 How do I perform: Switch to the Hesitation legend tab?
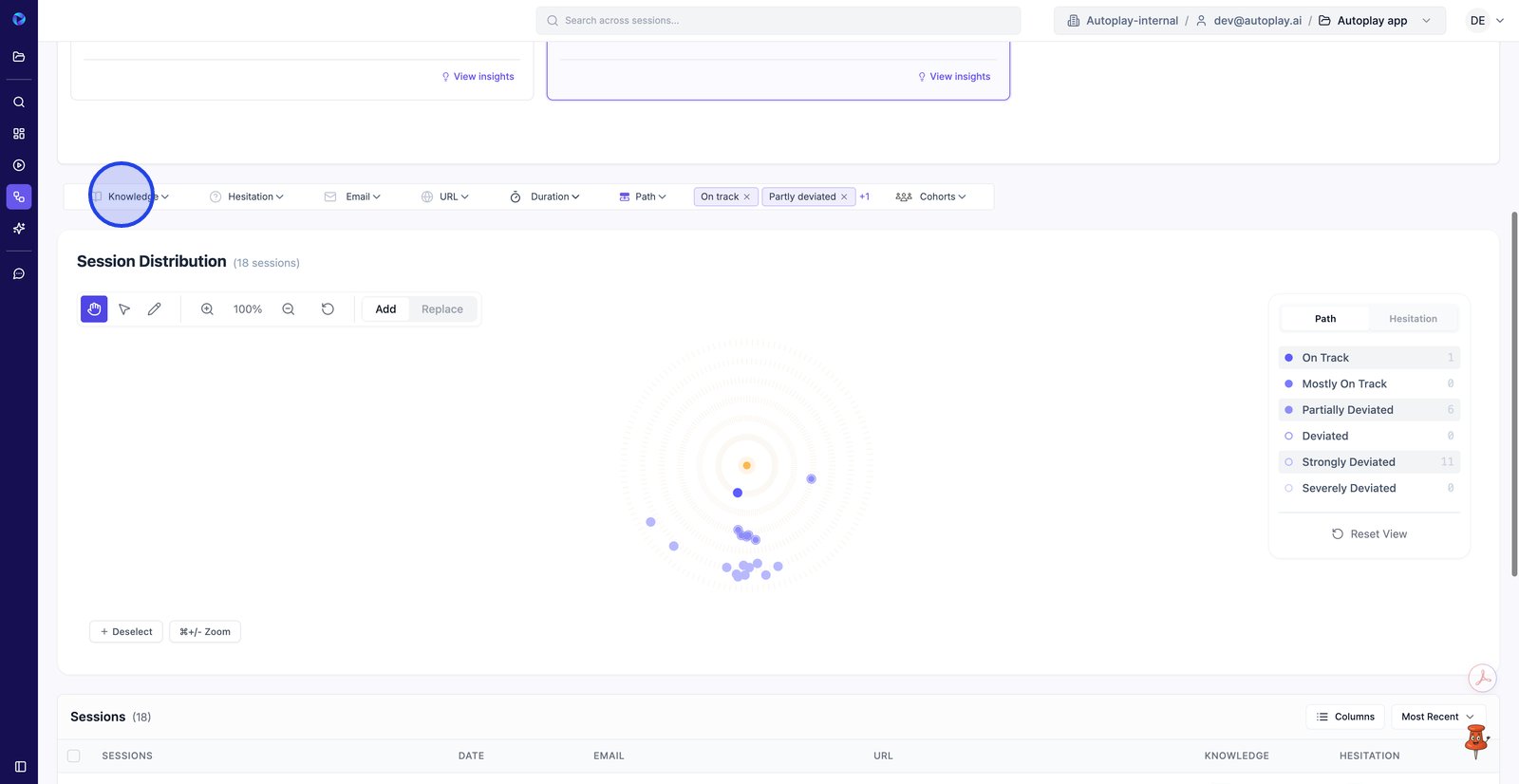(x=1412, y=319)
